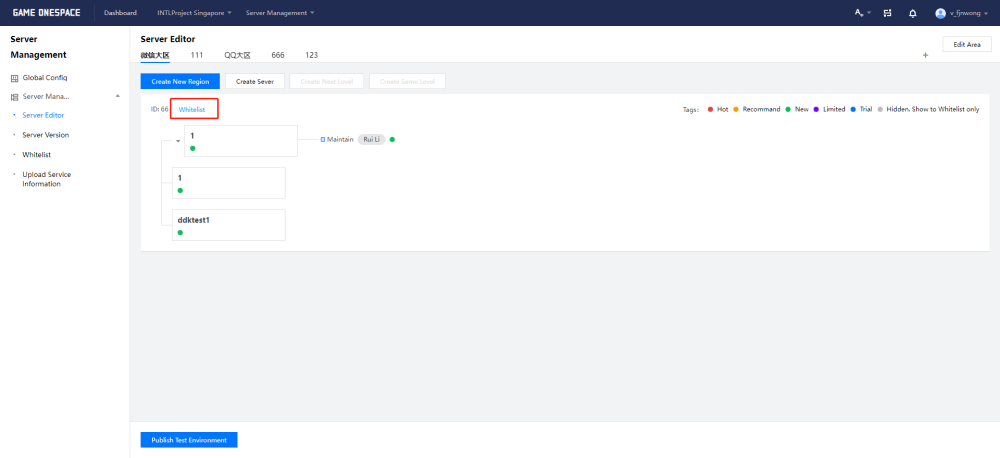This screenshot has width=1000, height=458.
Task: Switch to the QQ大区 tab
Action: (x=237, y=55)
